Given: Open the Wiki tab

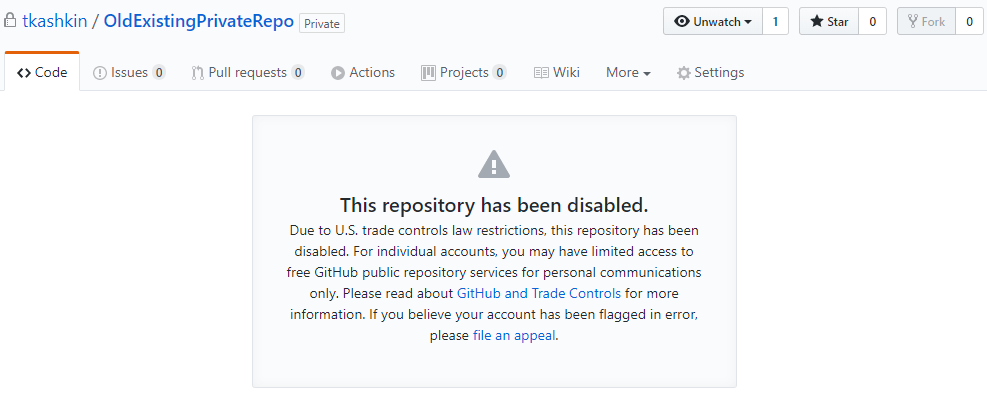Looking at the screenshot, I should (x=557, y=72).
